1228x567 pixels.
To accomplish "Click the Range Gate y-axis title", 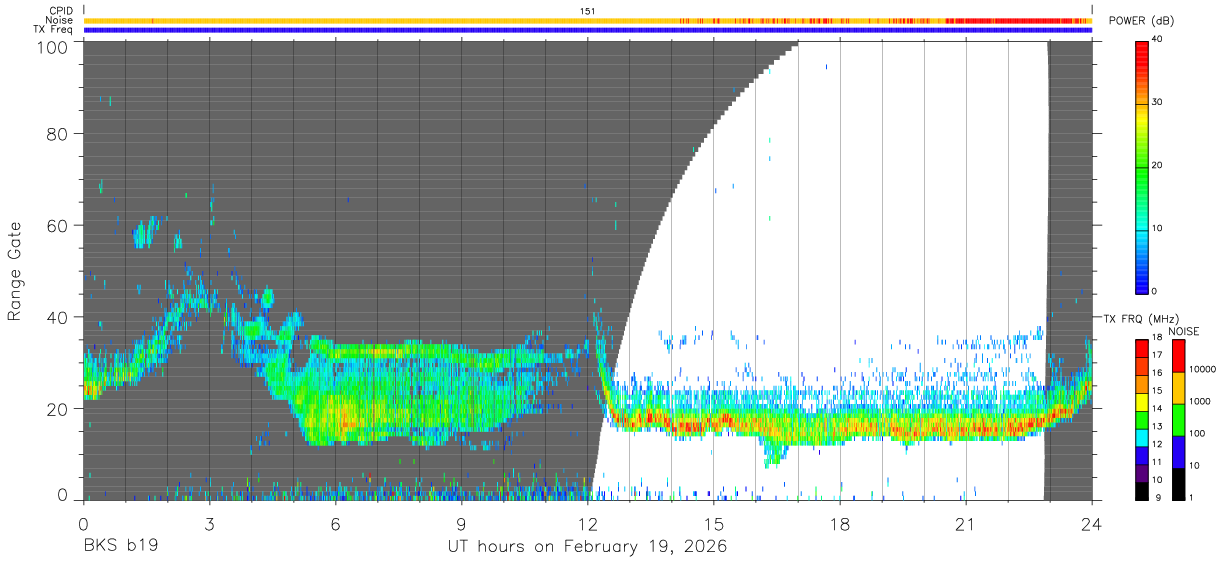I will tap(15, 272).
